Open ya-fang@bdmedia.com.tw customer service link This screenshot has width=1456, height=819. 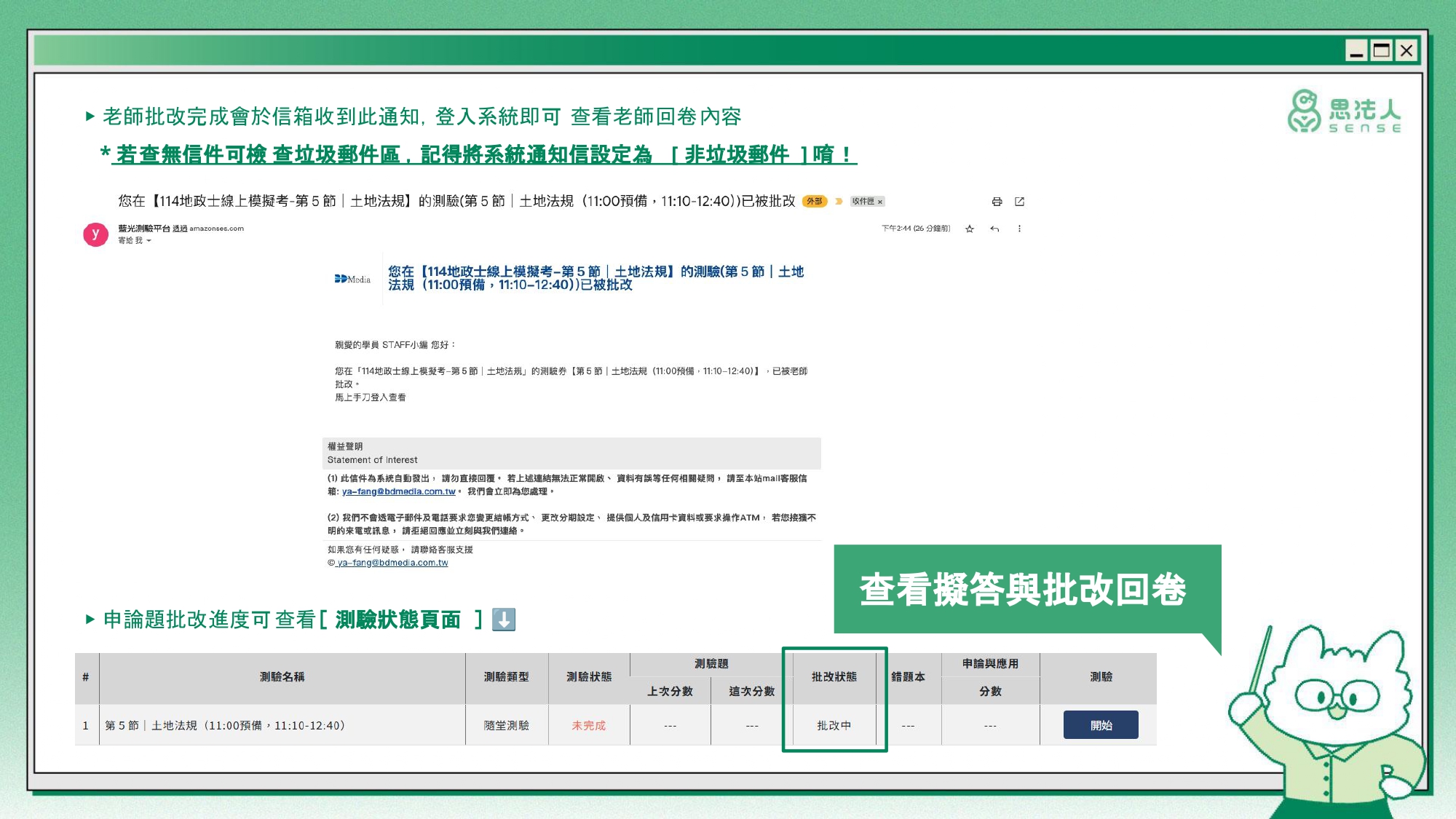pos(398,491)
